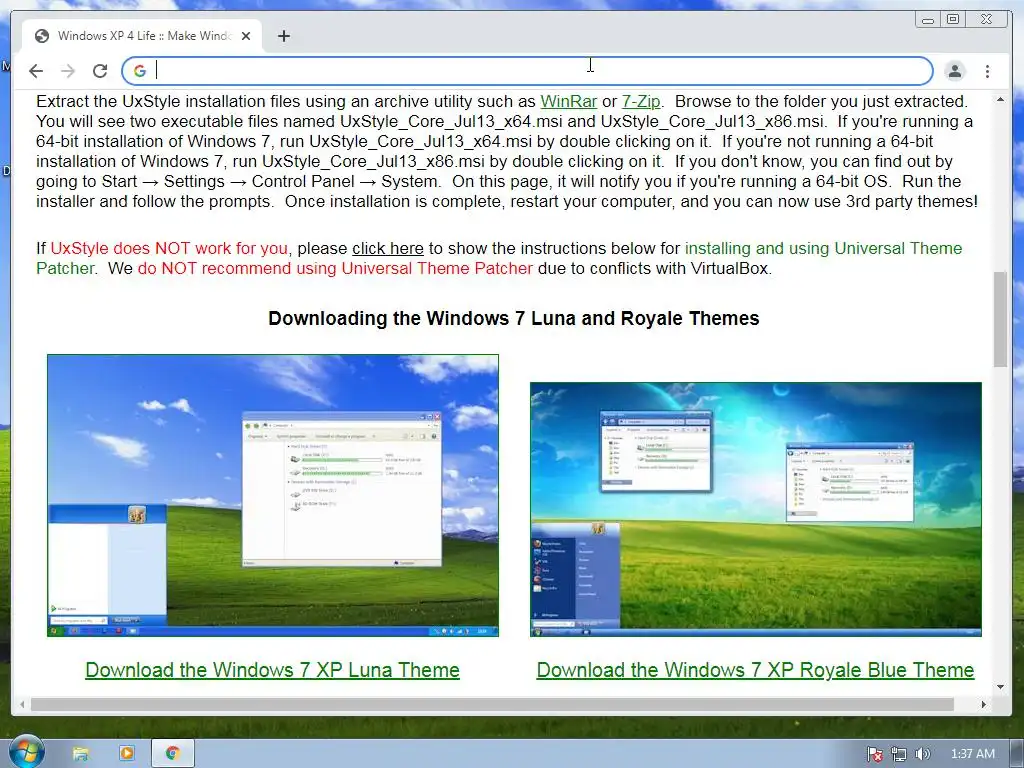Minimize the Chrome window
The image size is (1024, 768).
pyautogui.click(x=927, y=20)
